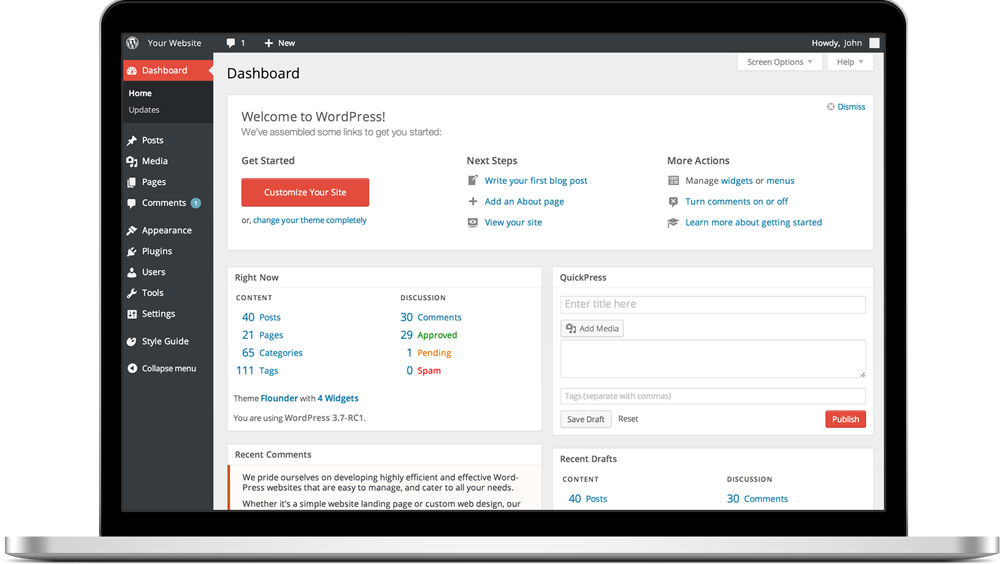Click the Save Draft button
This screenshot has height=564, width=1000.
[x=585, y=419]
